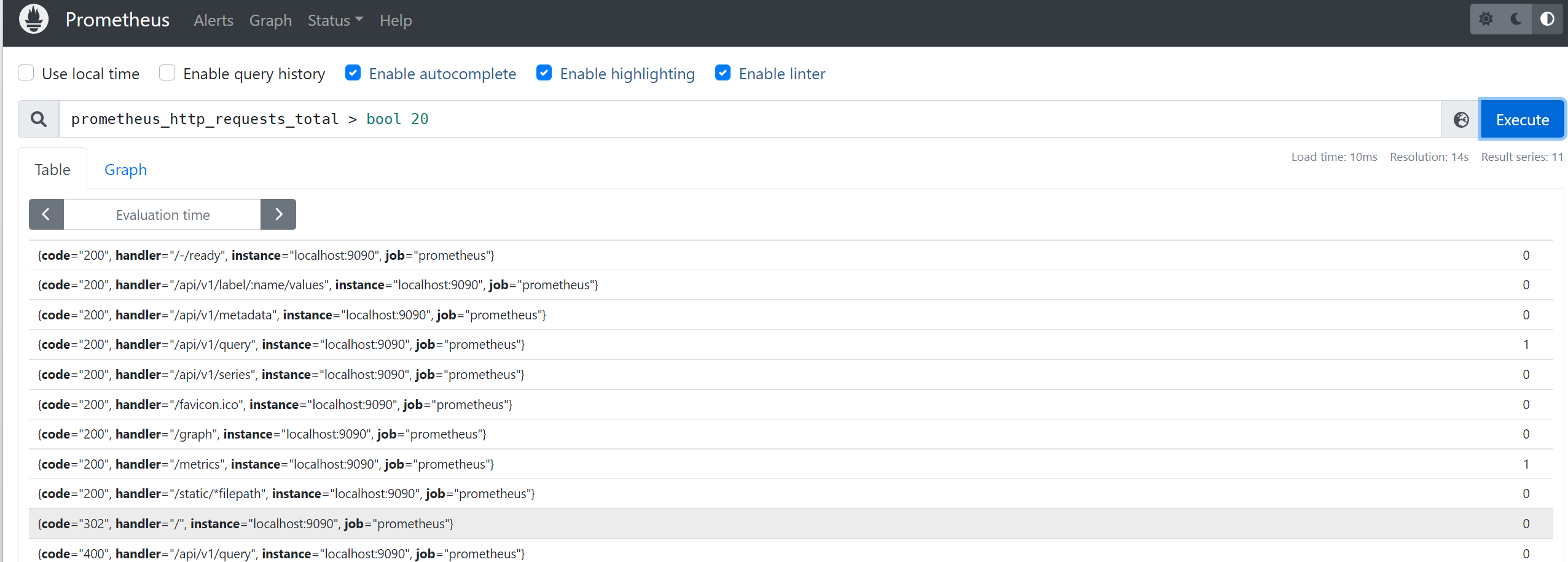
Task: Click the Result series: 11 text
Action: tap(1522, 157)
